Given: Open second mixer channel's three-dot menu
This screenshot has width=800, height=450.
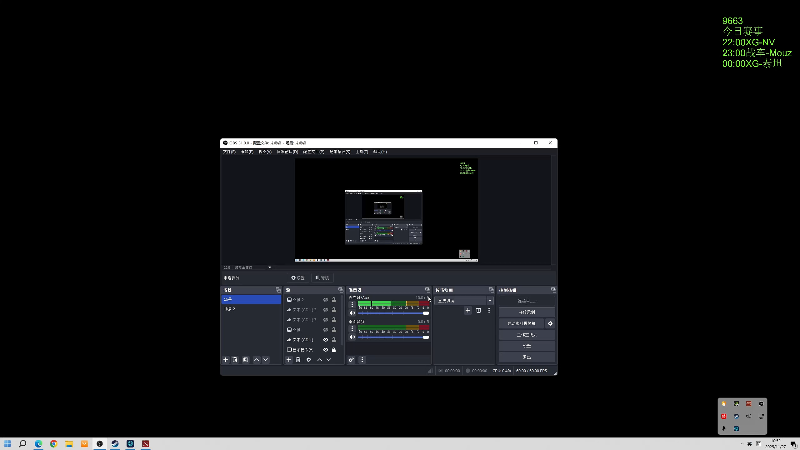Looking at the screenshot, I should [x=352, y=329].
